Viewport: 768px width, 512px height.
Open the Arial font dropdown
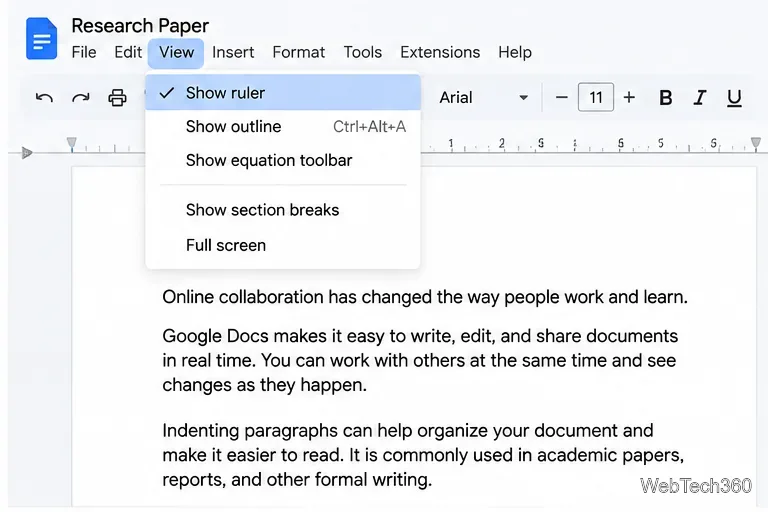click(483, 98)
